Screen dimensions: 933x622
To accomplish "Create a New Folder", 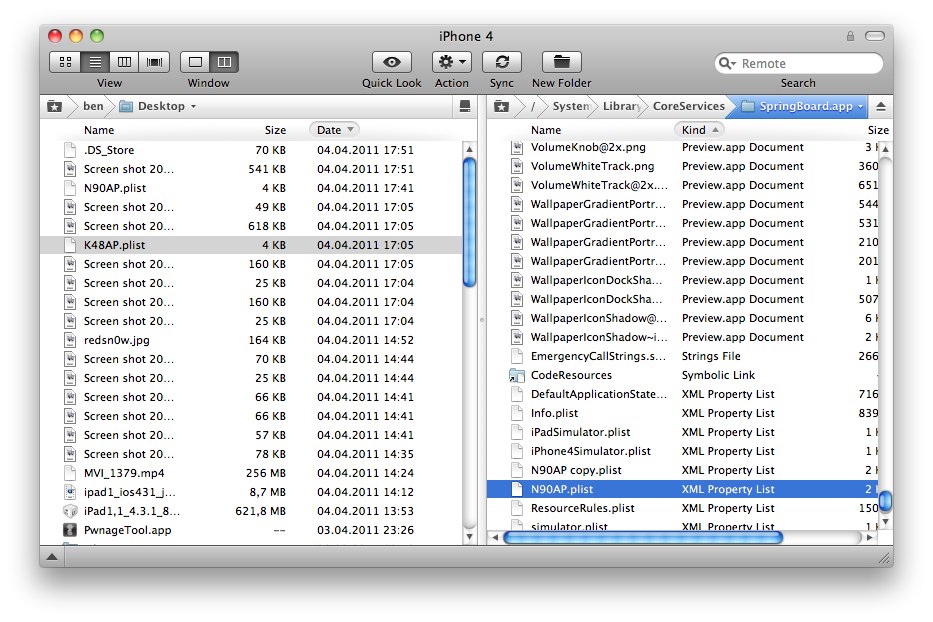I will click(562, 62).
